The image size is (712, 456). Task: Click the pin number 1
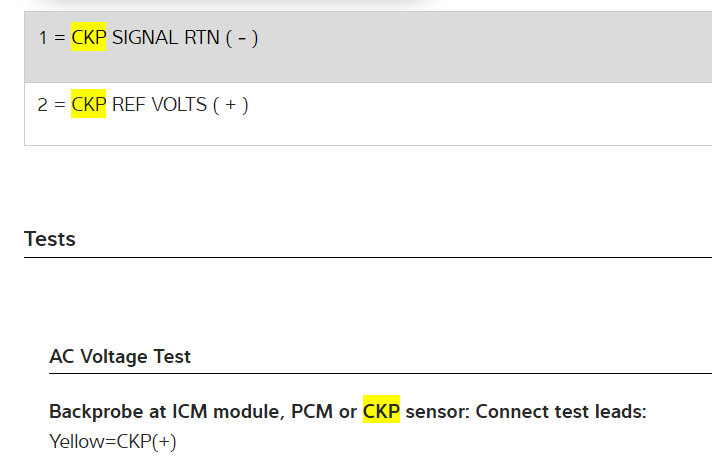click(x=43, y=38)
